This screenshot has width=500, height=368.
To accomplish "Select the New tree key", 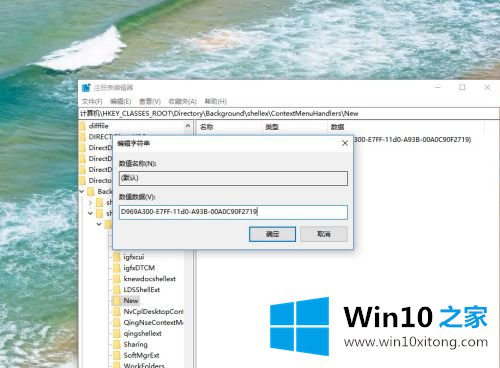I will point(131,301).
